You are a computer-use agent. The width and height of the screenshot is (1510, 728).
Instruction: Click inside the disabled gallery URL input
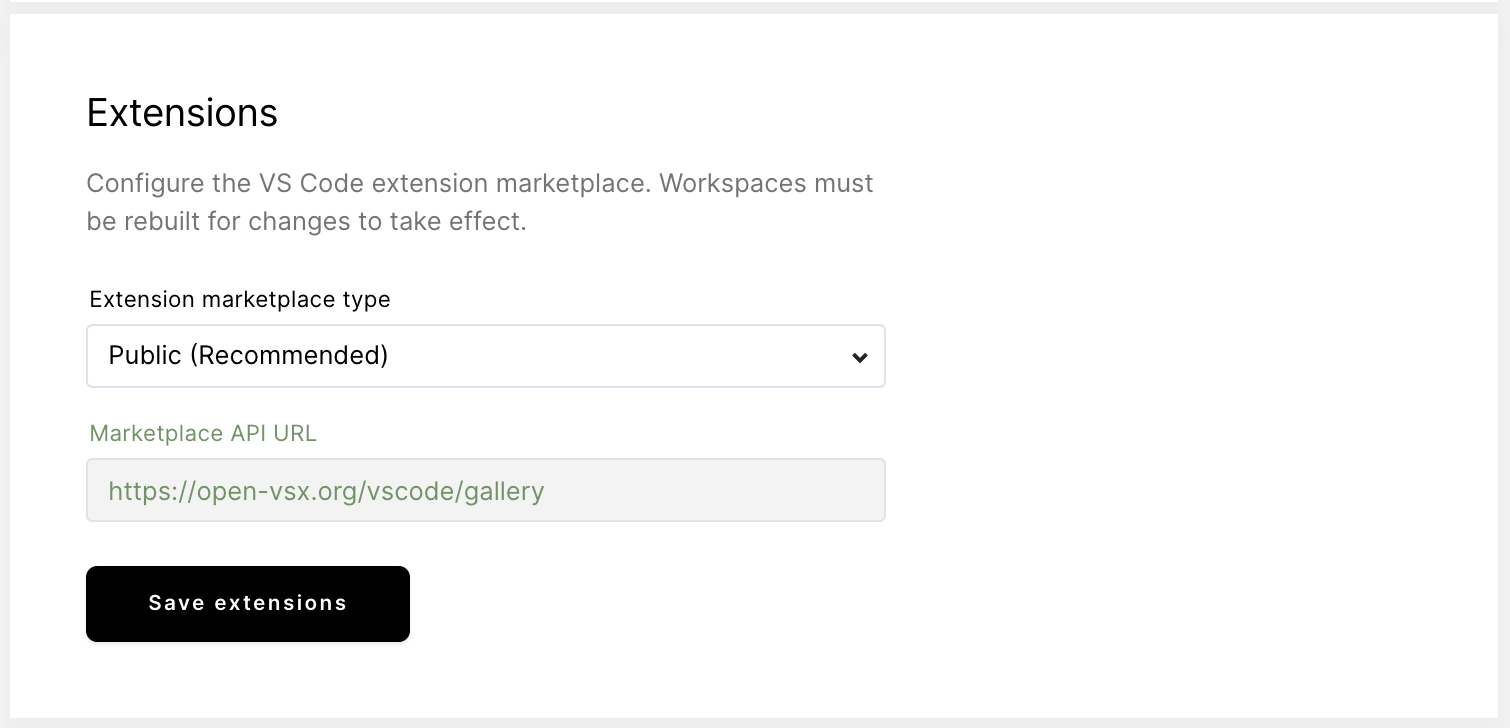coord(486,490)
